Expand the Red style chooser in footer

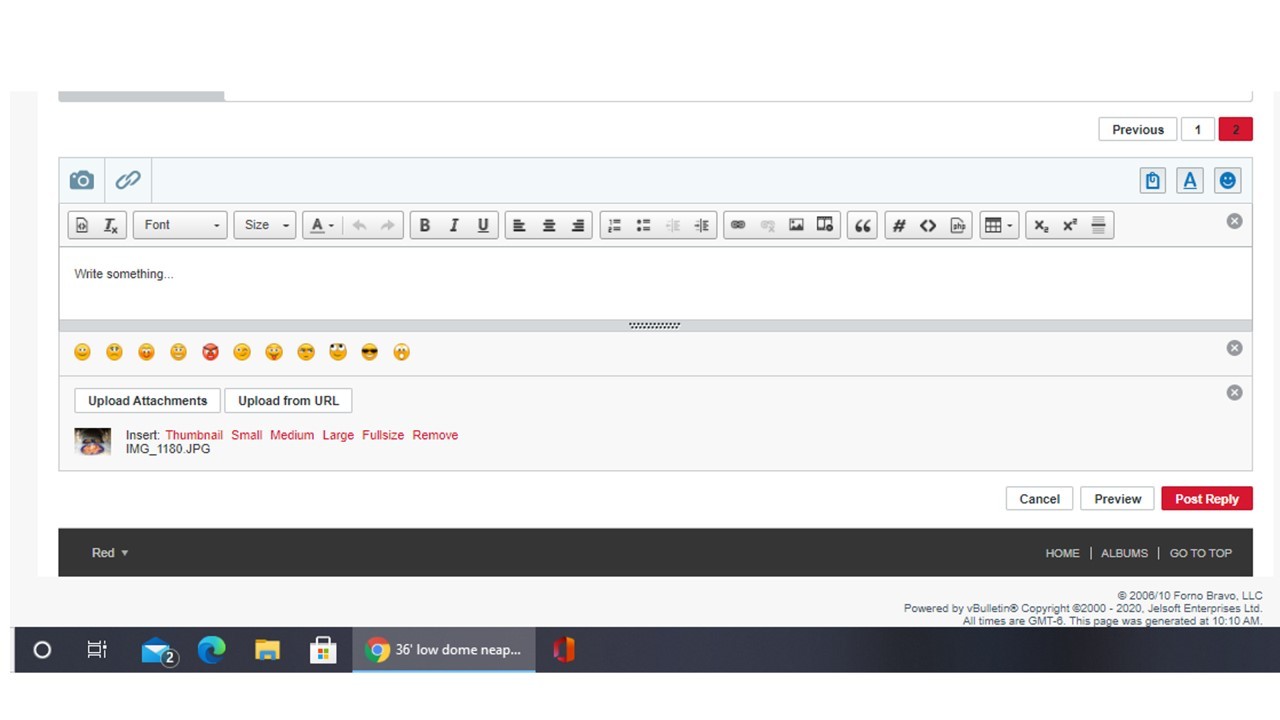coord(110,553)
